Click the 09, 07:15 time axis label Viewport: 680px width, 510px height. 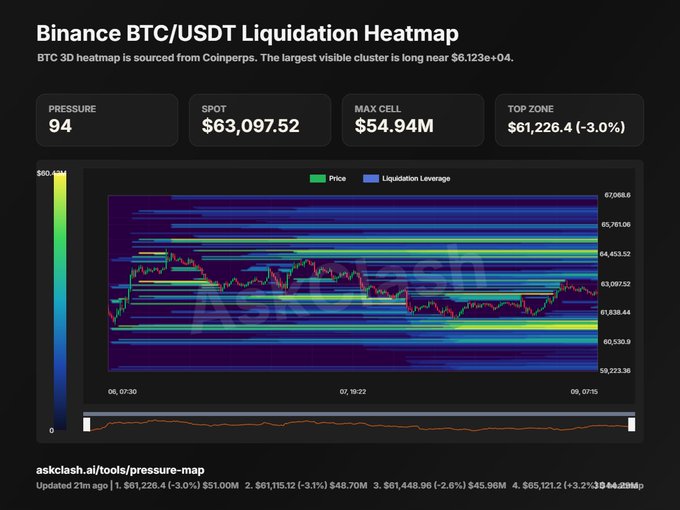click(584, 392)
